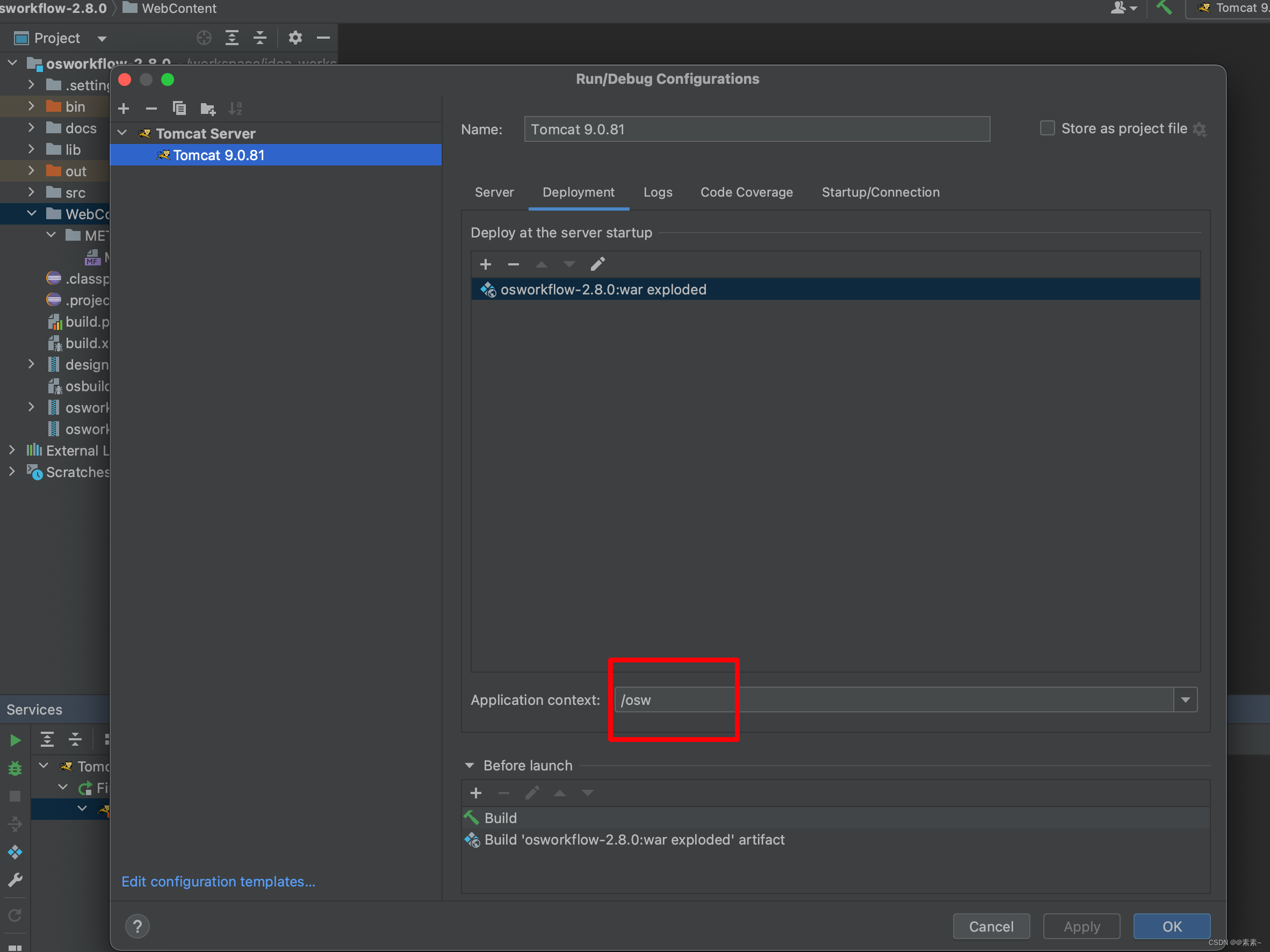Switch to the Logs tab
Screen dimensions: 1270x952
click(656, 192)
